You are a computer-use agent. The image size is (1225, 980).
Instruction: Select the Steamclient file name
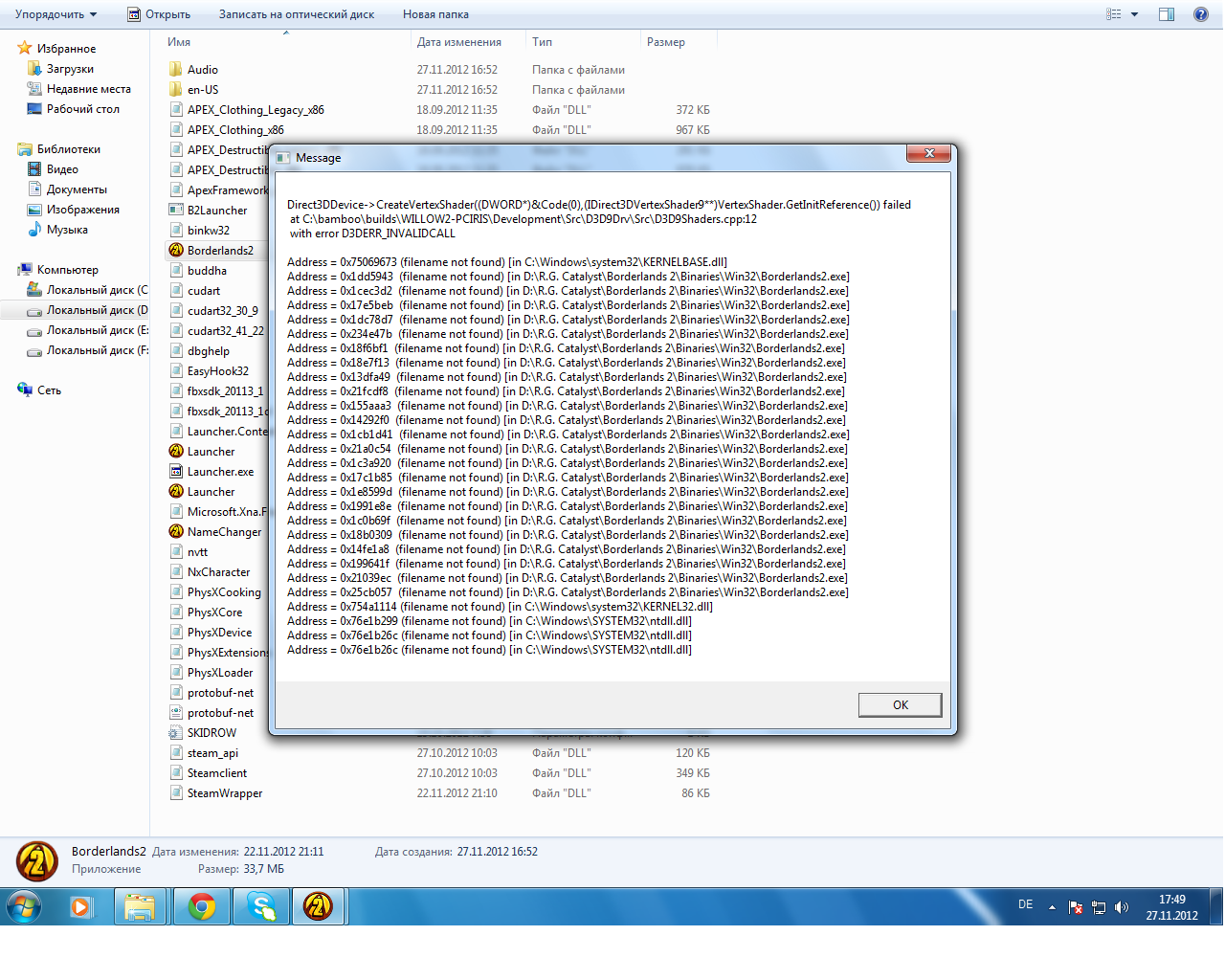tap(217, 773)
